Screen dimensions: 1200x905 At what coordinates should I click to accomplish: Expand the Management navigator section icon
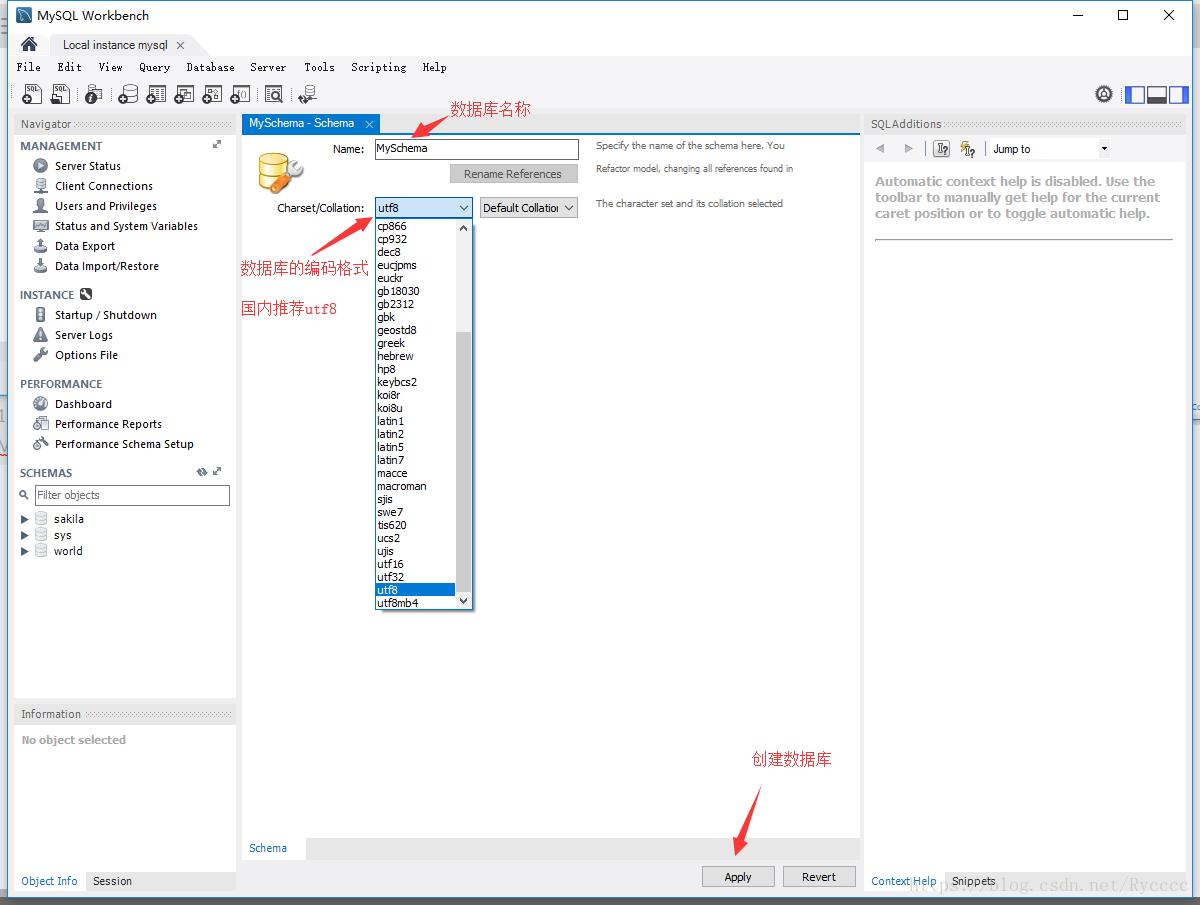point(217,145)
